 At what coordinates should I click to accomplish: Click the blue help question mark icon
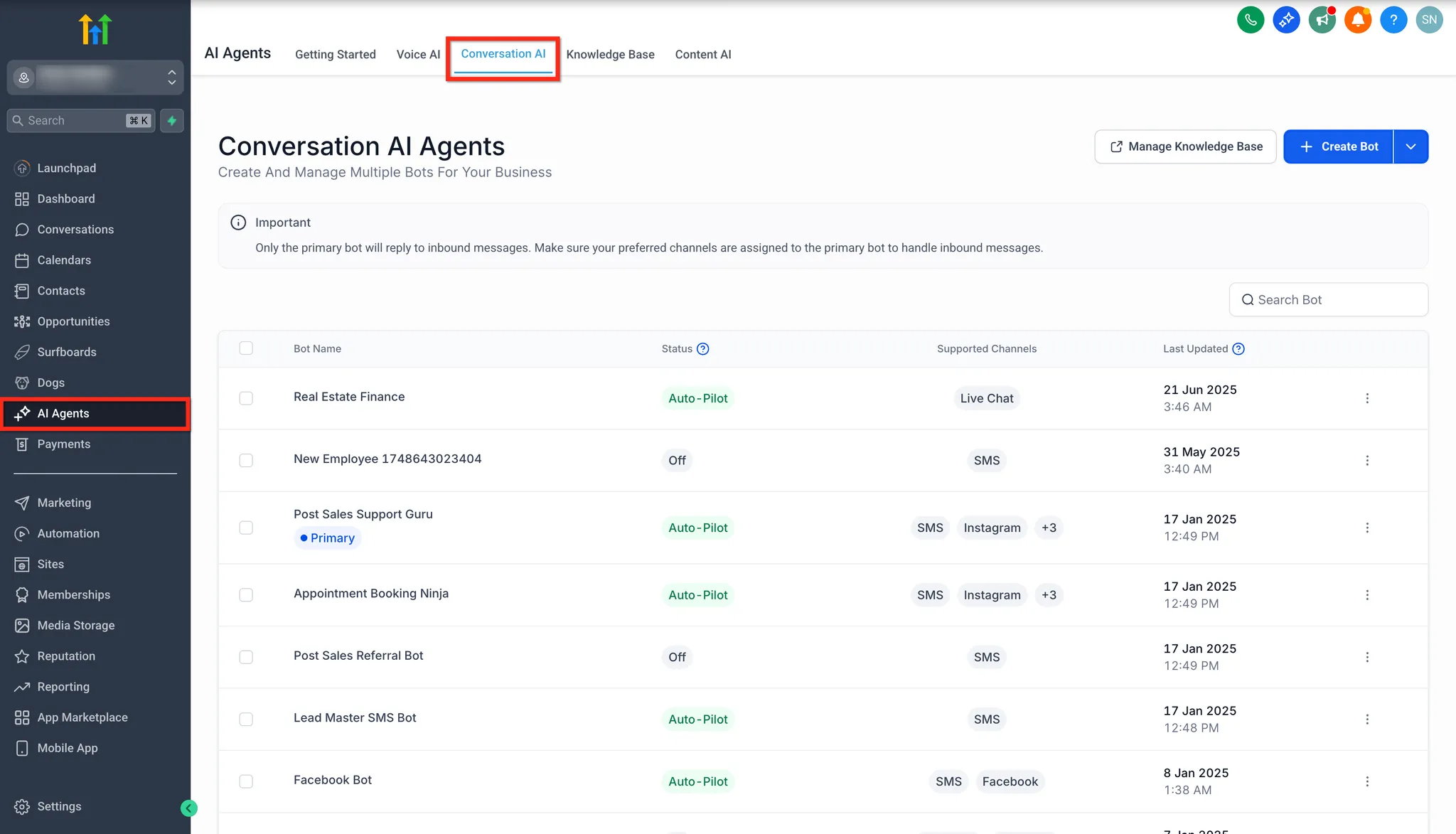[1393, 20]
